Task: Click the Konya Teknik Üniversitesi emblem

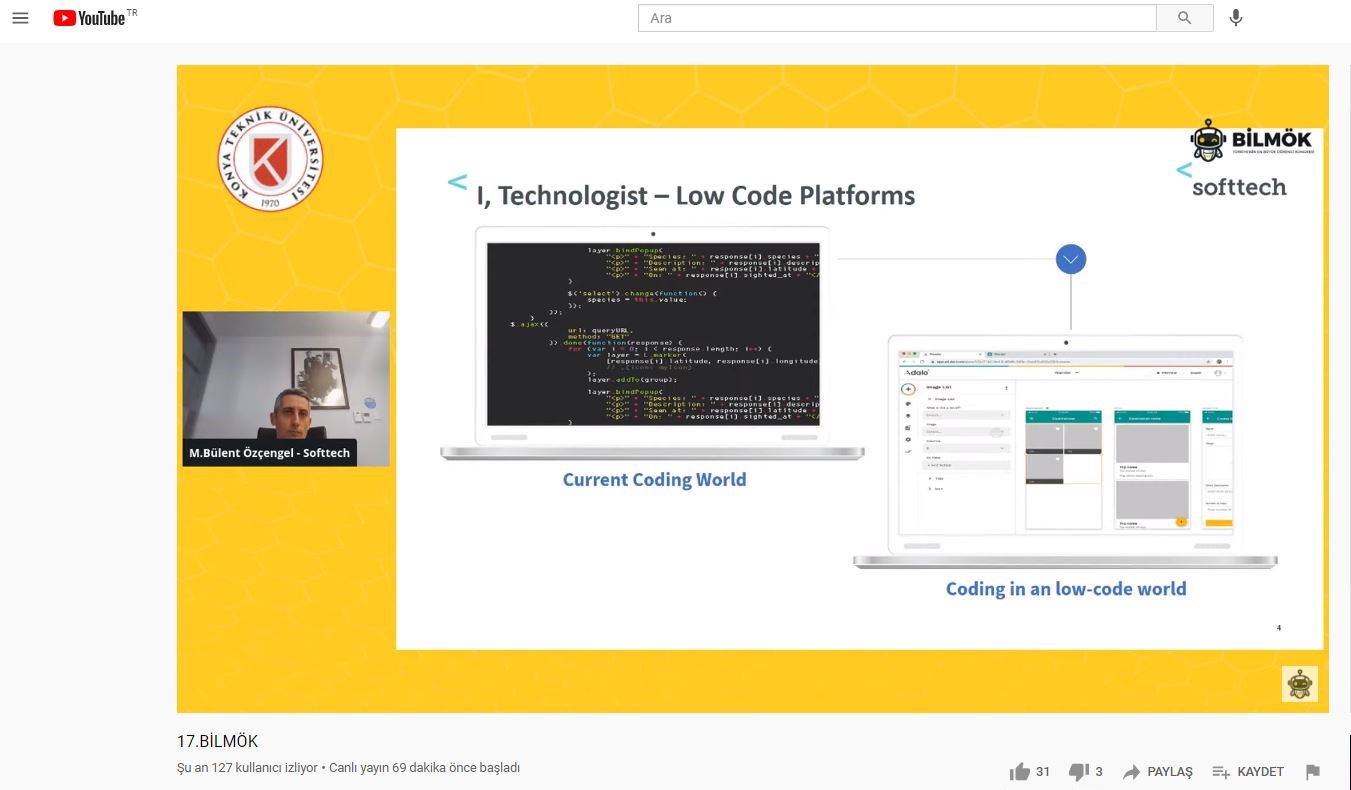Action: click(270, 160)
